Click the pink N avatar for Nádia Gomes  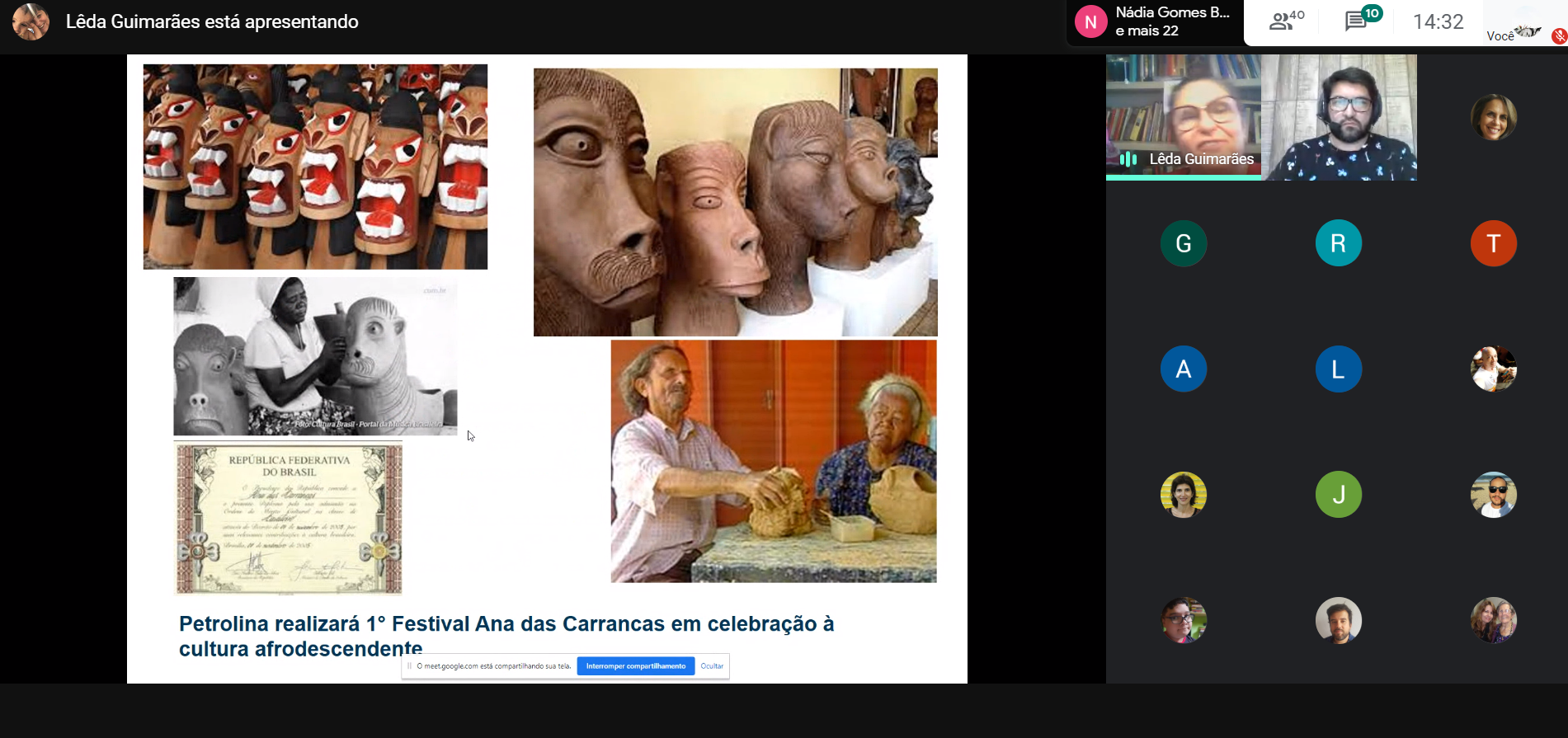(1090, 22)
